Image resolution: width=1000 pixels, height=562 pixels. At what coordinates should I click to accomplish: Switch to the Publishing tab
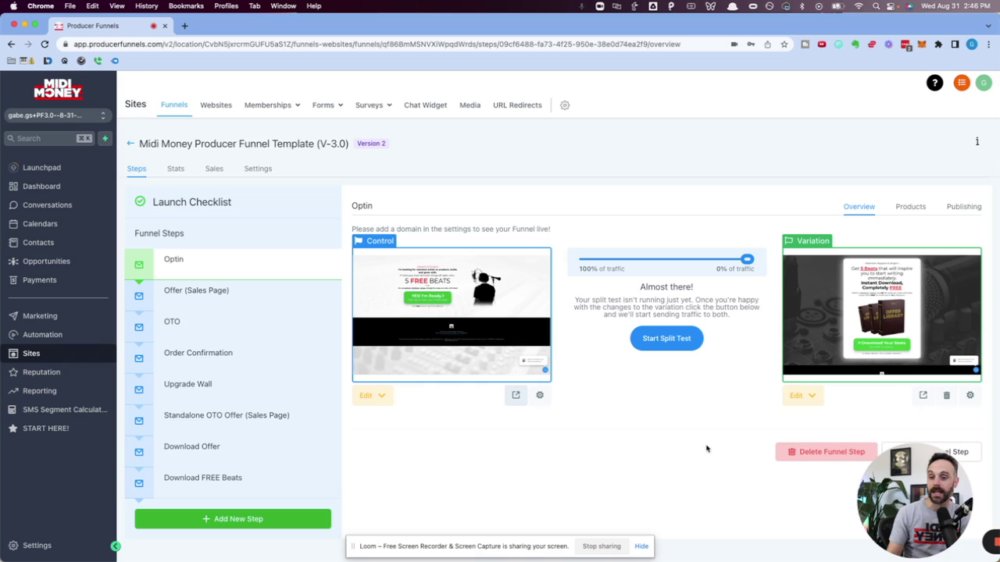[964, 207]
